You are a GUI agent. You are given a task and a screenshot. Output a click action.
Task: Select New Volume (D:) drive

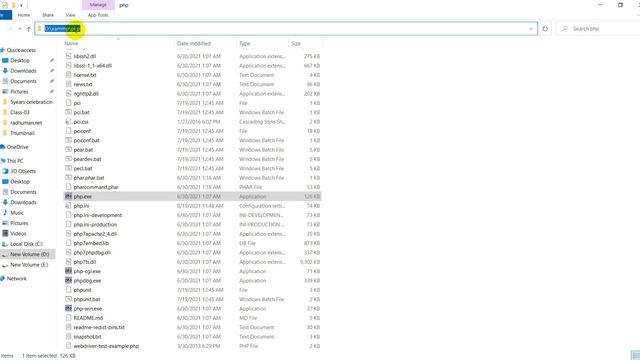(x=29, y=254)
